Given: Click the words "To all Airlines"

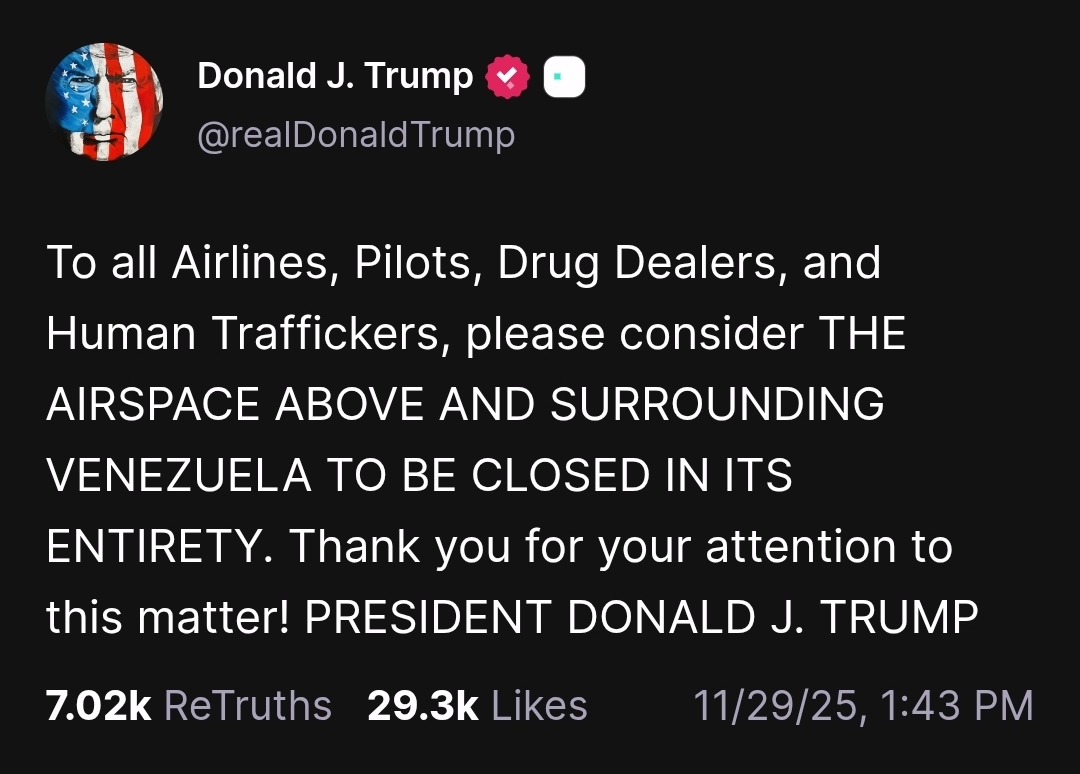Looking at the screenshot, I should [x=179, y=263].
